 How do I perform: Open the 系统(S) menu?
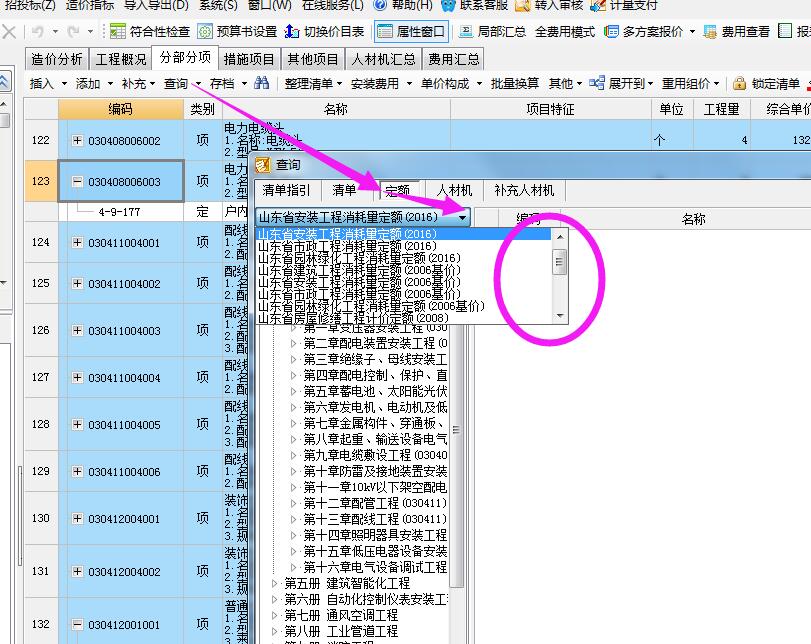(218, 5)
